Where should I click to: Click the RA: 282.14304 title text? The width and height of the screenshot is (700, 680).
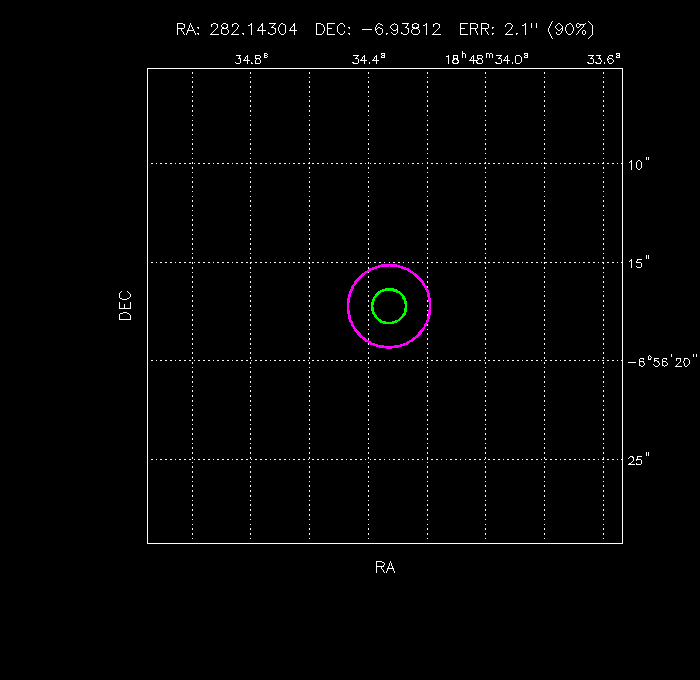(x=236, y=29)
